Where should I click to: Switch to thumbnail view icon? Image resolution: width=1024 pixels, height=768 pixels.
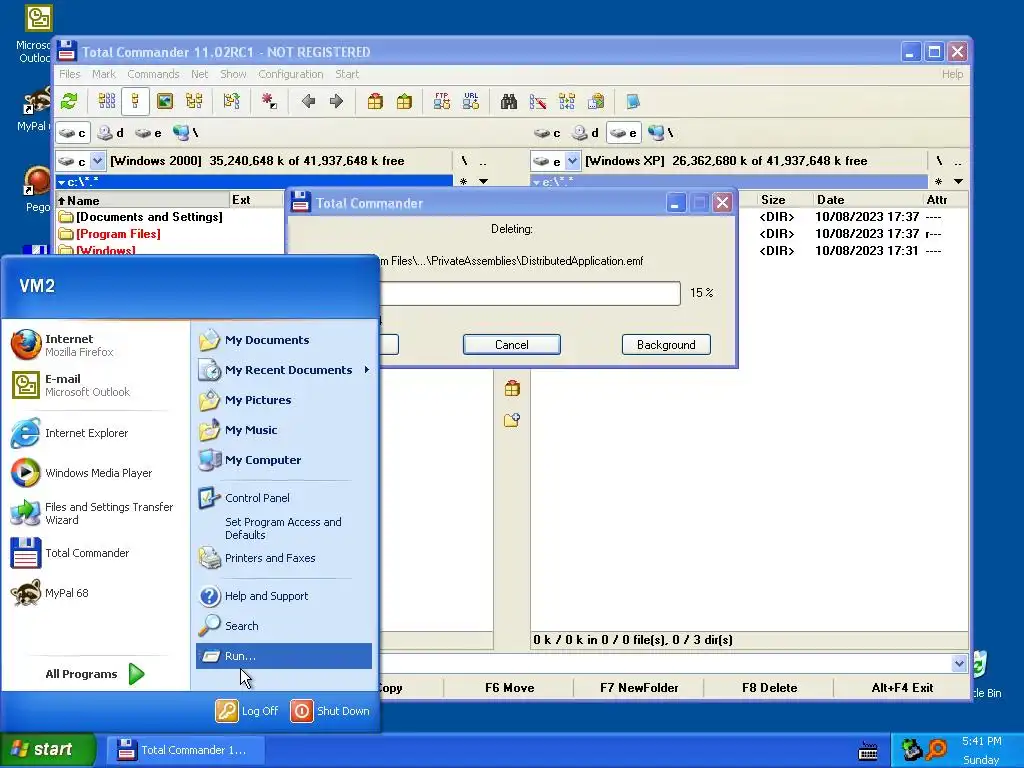tap(165, 101)
